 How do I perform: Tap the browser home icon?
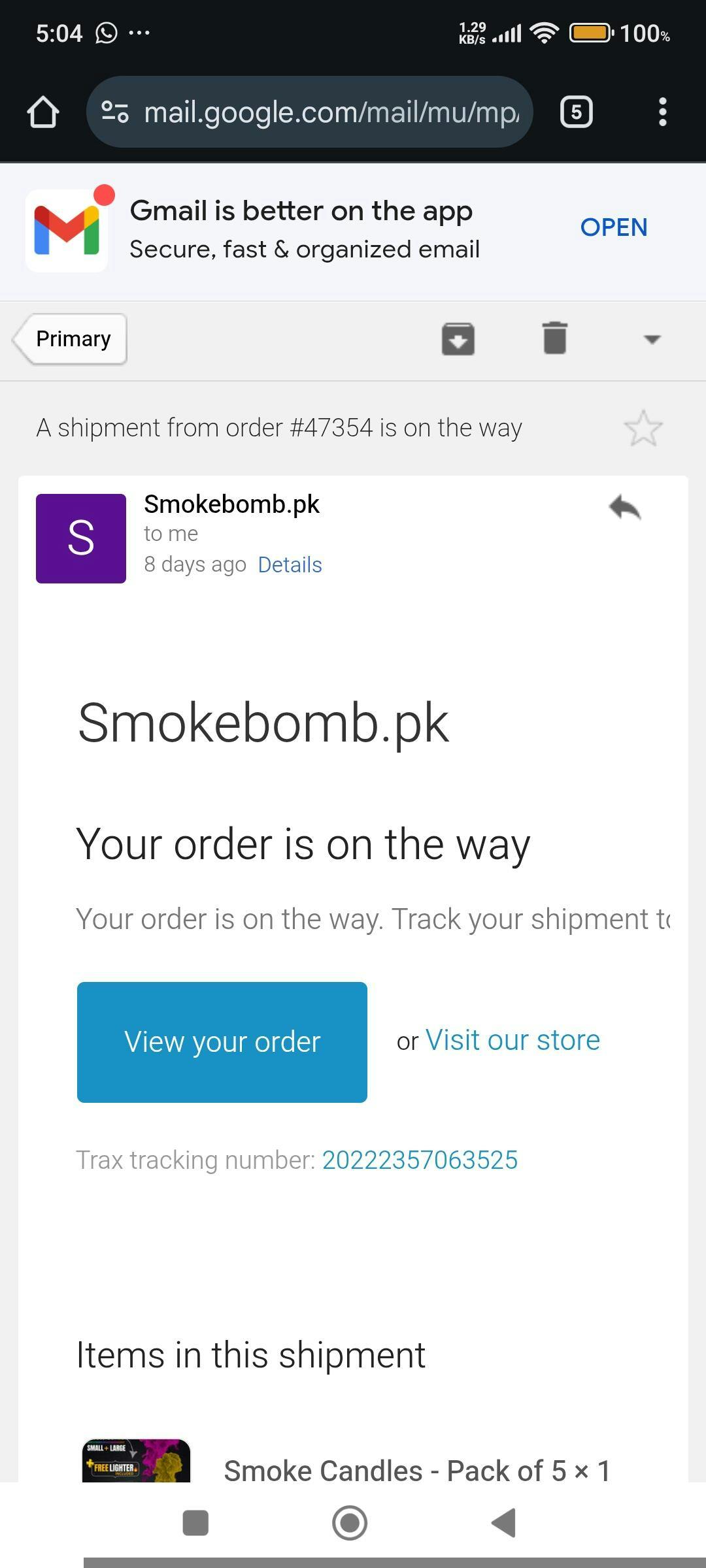coord(43,112)
